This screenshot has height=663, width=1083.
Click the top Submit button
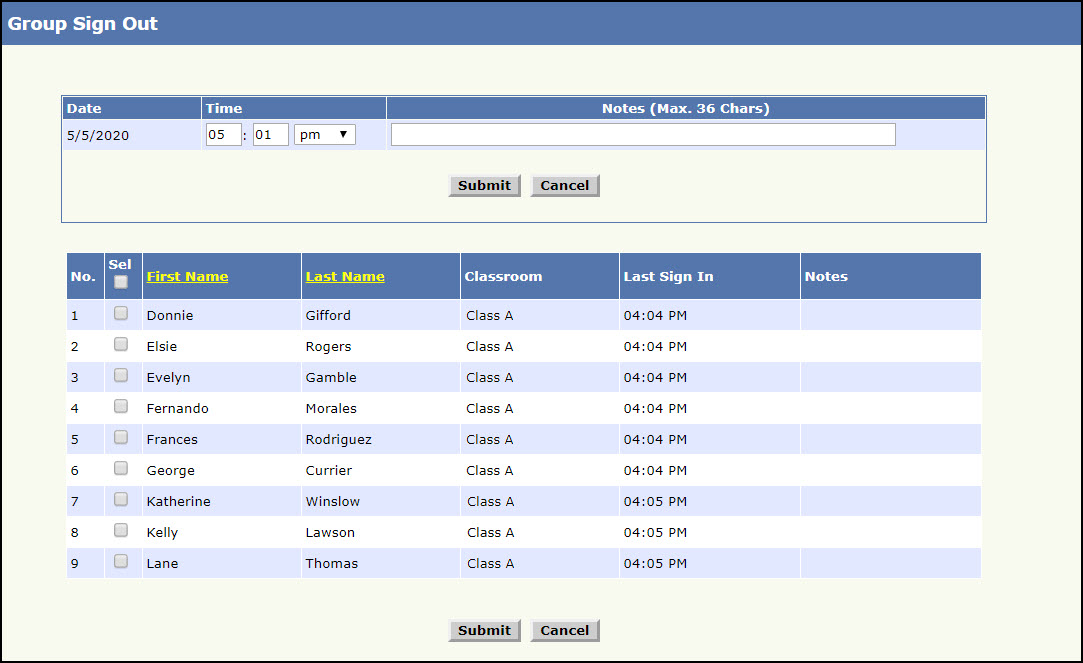pyautogui.click(x=484, y=186)
